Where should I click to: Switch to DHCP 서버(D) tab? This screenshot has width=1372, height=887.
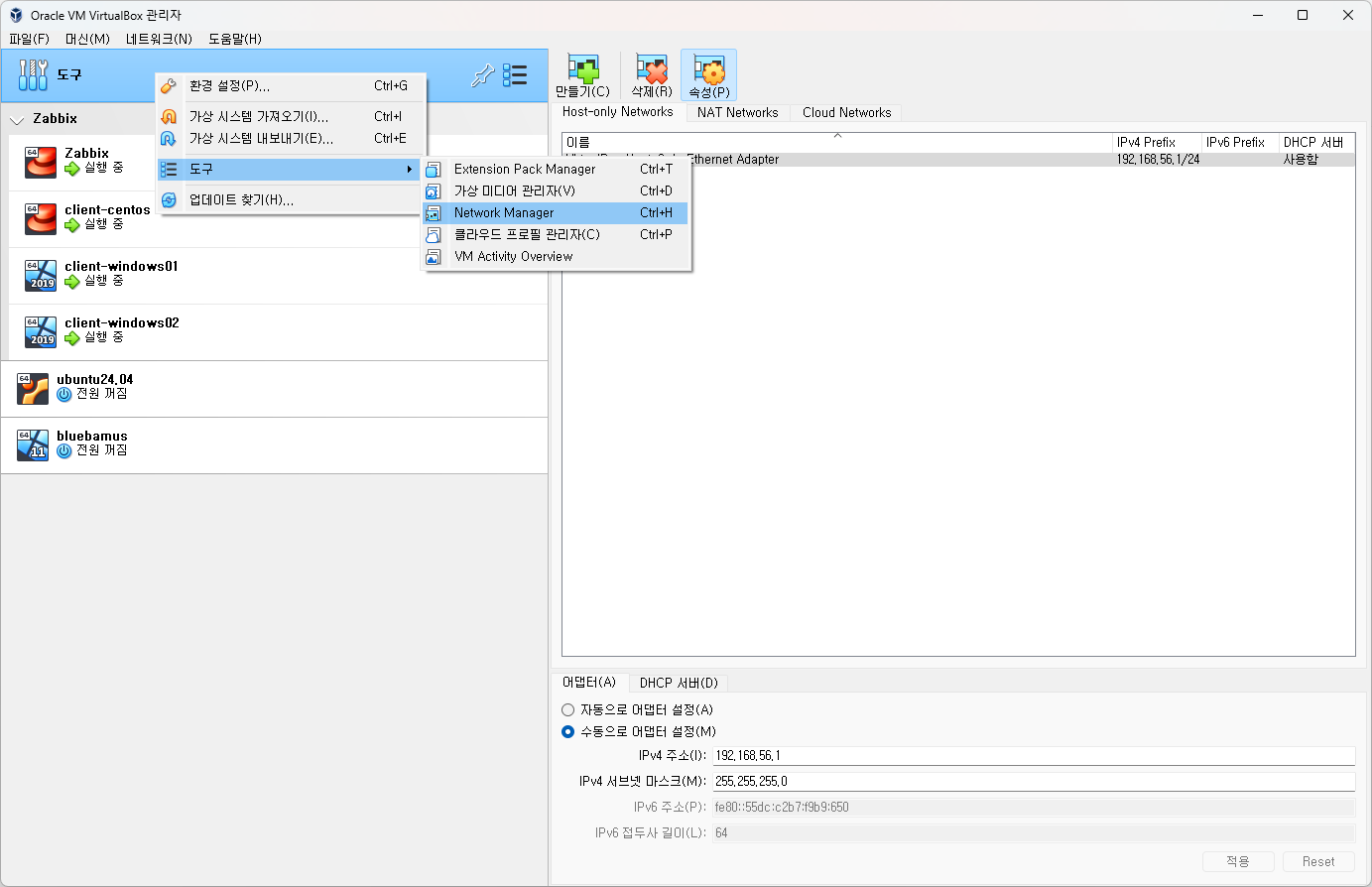[679, 684]
